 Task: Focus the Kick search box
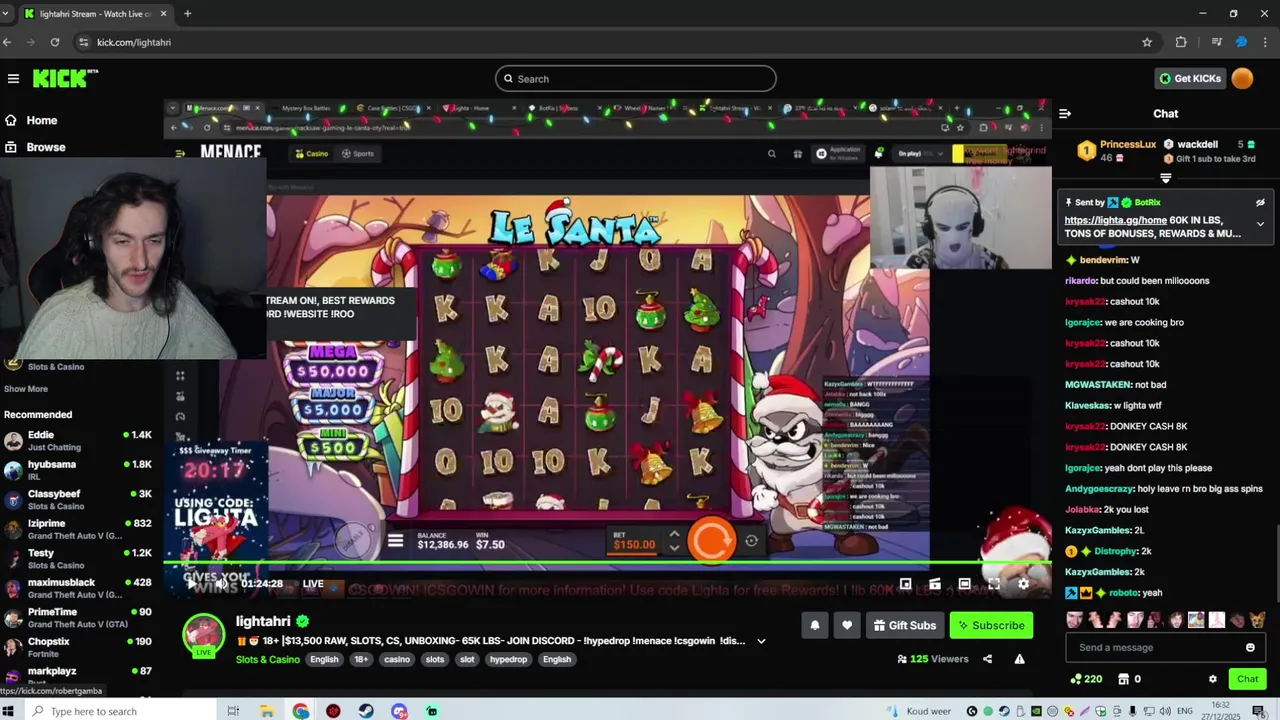click(636, 79)
